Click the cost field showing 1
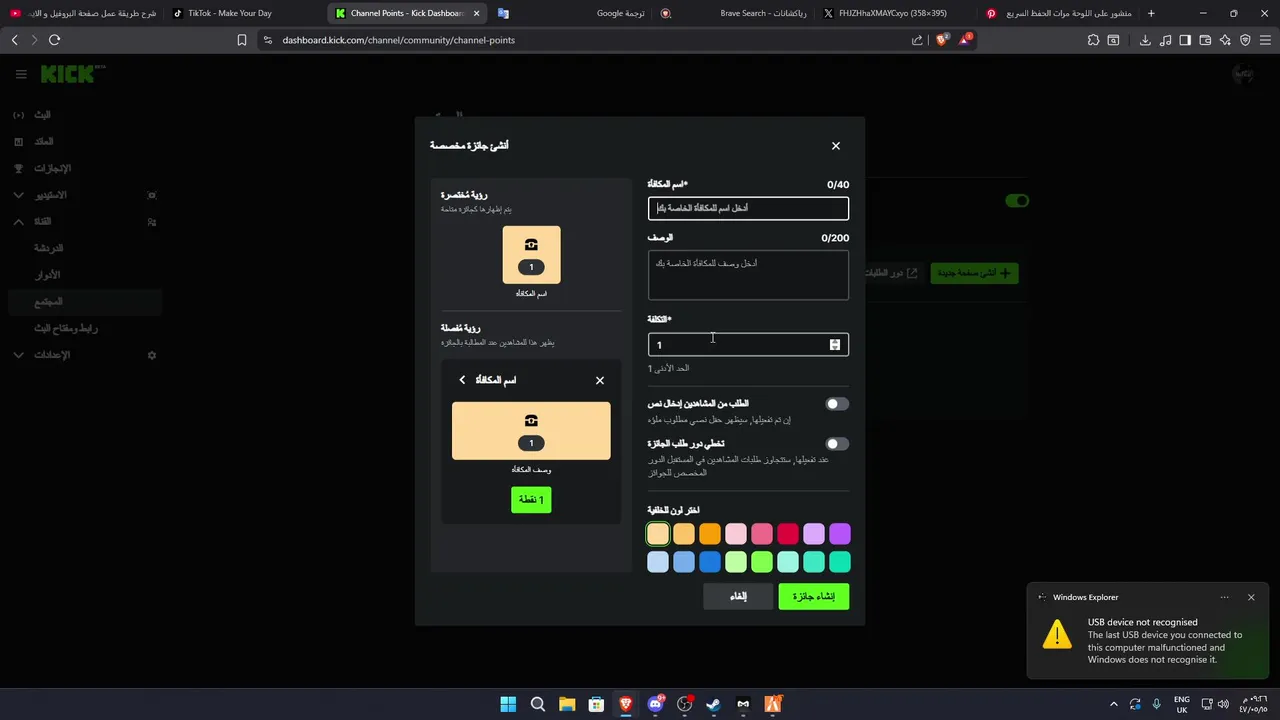 coord(748,345)
